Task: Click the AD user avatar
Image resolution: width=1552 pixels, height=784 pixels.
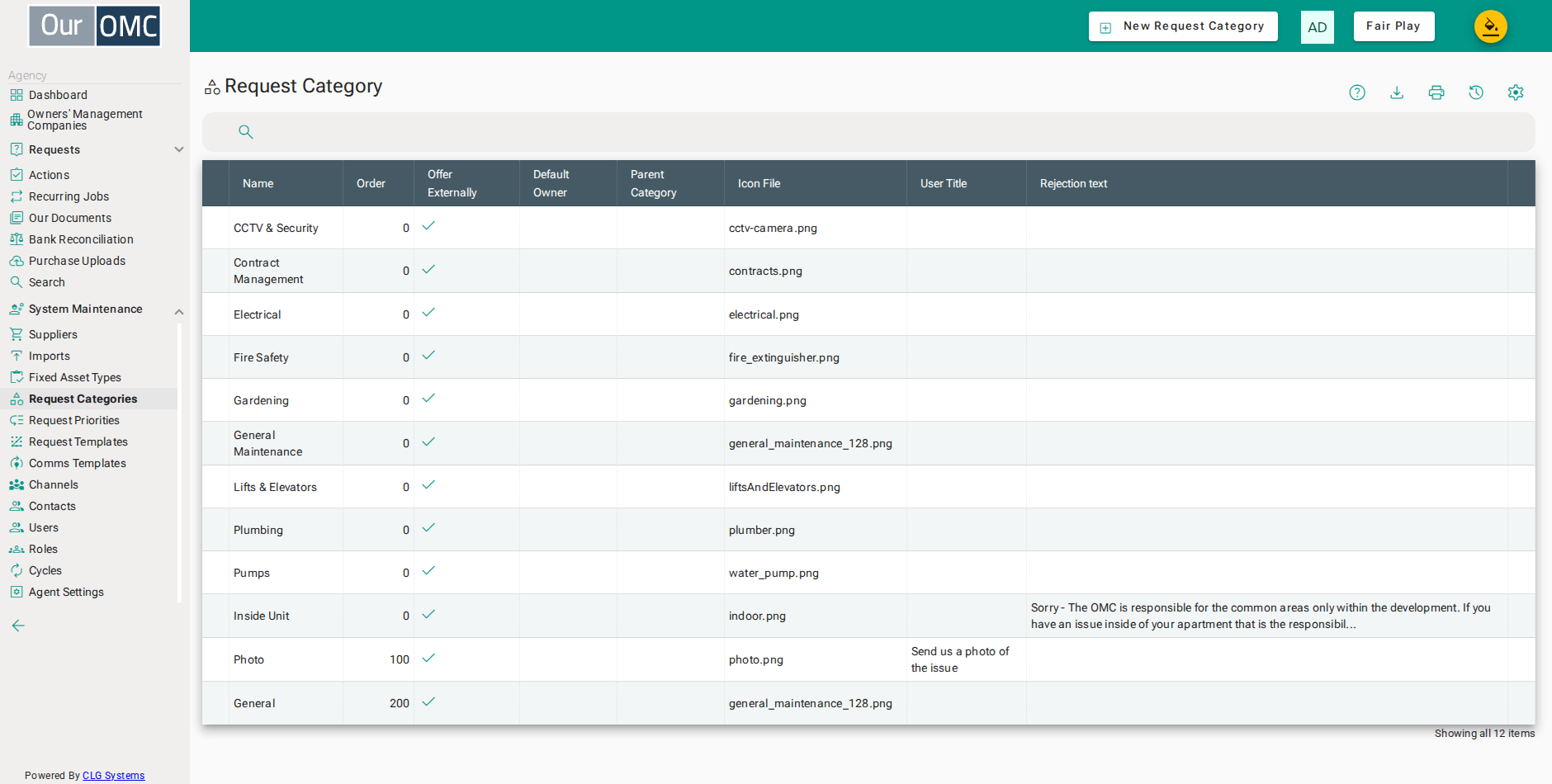Action: 1318,27
